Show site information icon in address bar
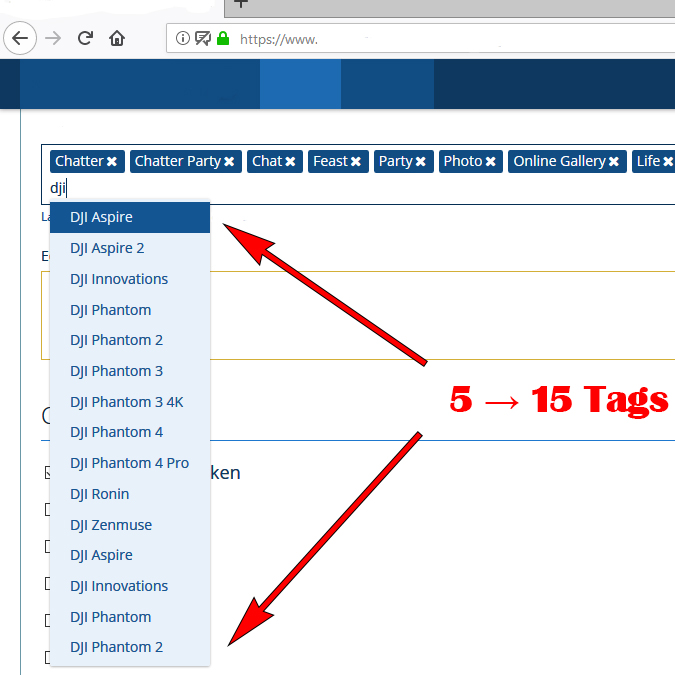The image size is (675, 675). [x=183, y=38]
